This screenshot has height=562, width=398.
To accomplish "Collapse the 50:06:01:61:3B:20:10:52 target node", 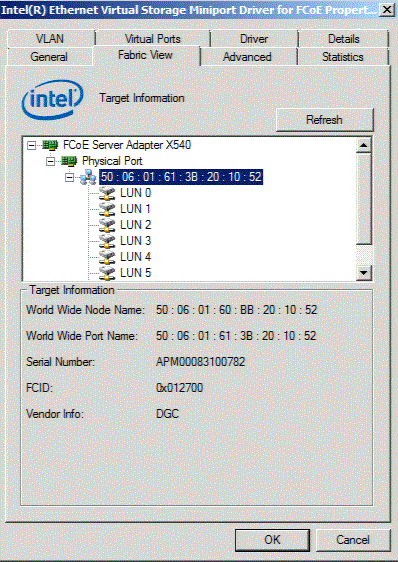I will click(70, 177).
